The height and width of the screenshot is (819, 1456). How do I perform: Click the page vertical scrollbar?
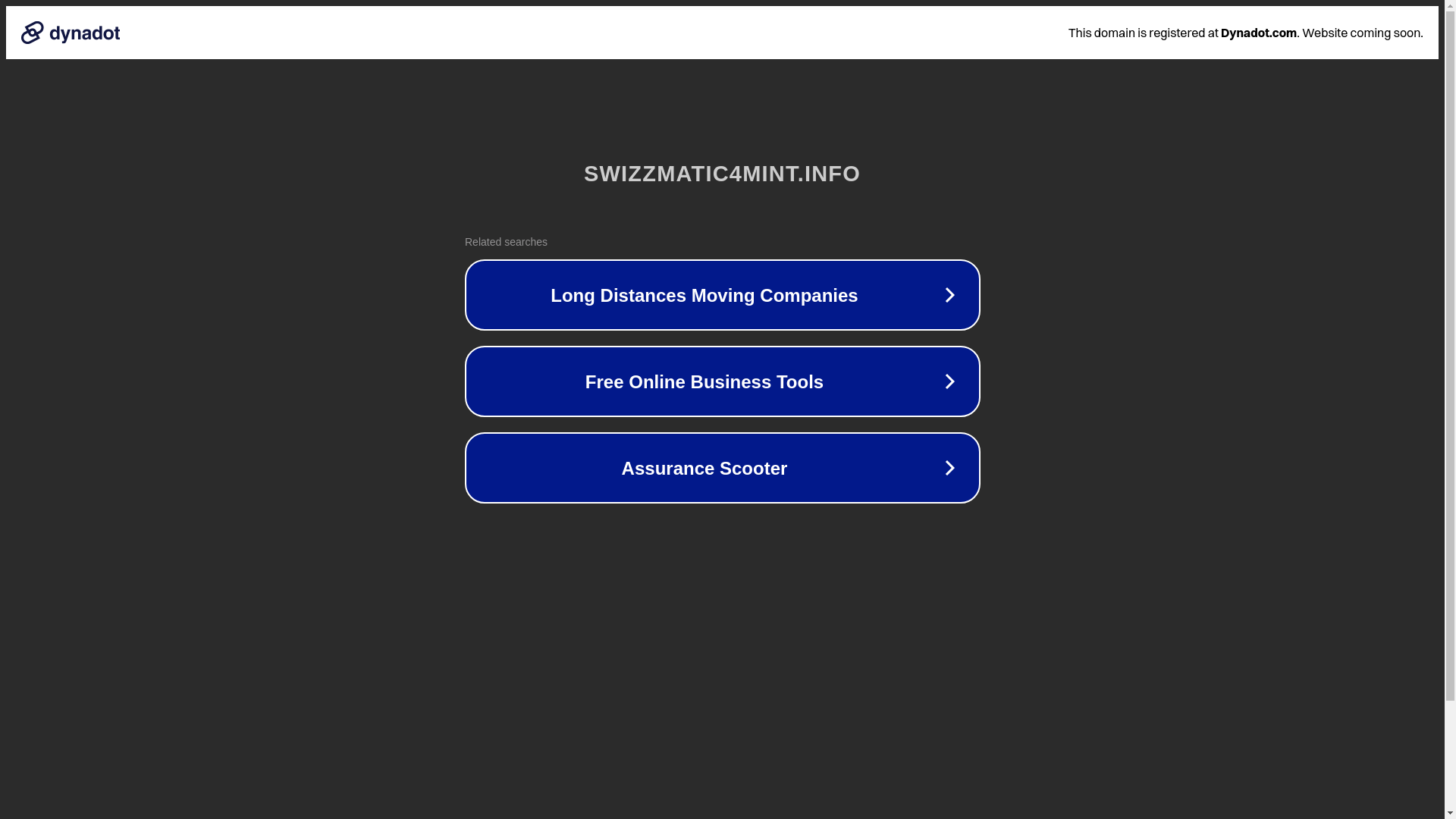(x=1450, y=409)
